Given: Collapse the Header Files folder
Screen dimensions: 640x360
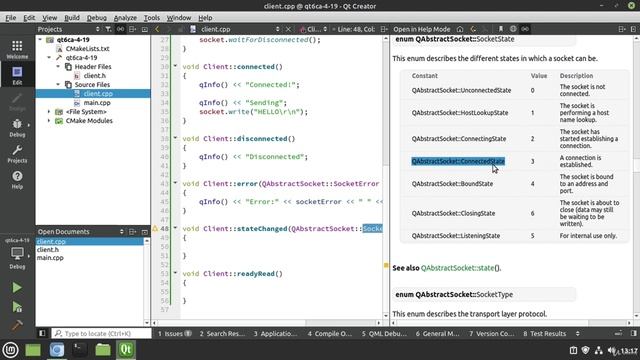Looking at the screenshot, I should tap(58, 67).
